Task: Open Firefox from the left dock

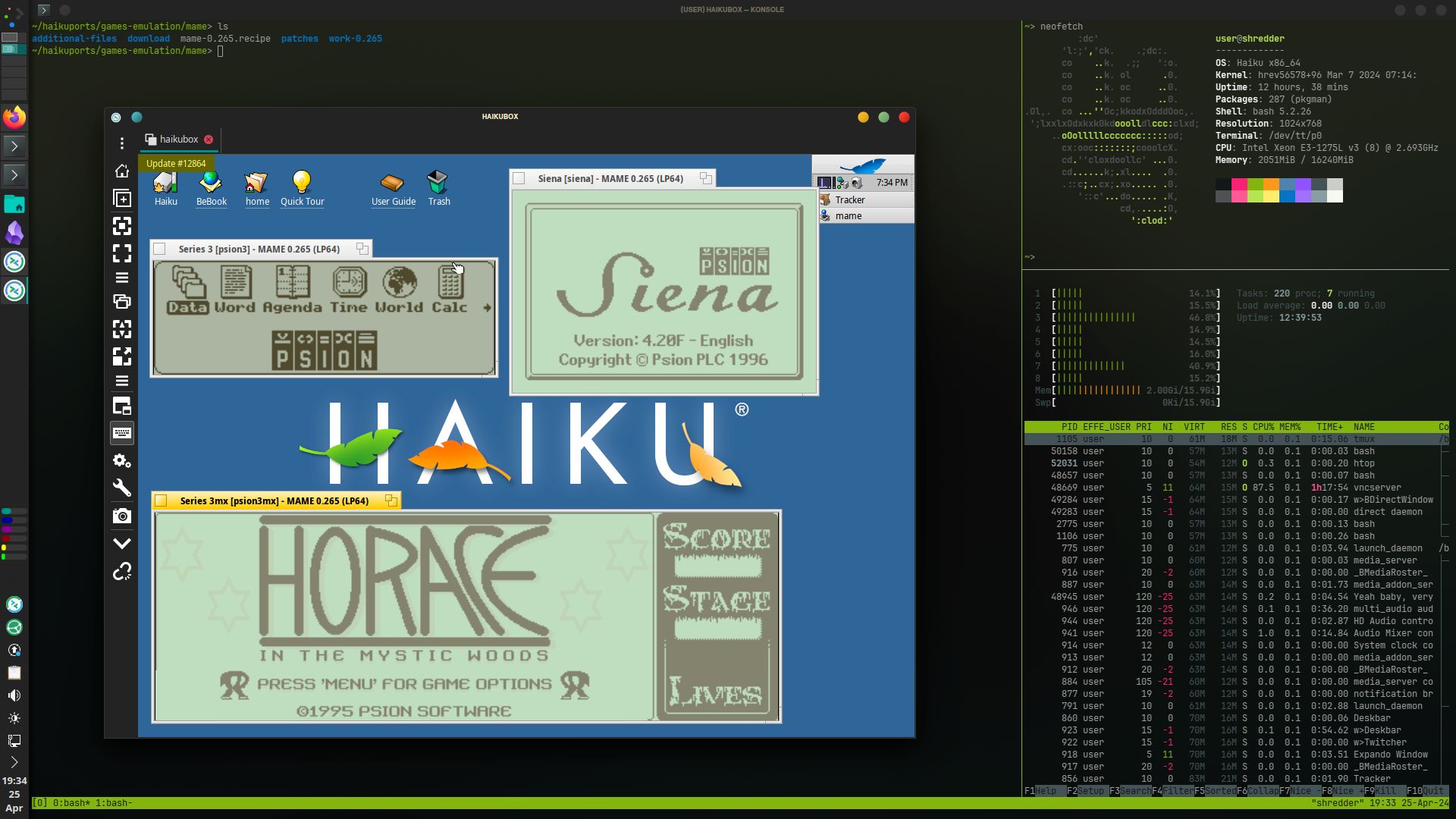Action: coord(14,118)
